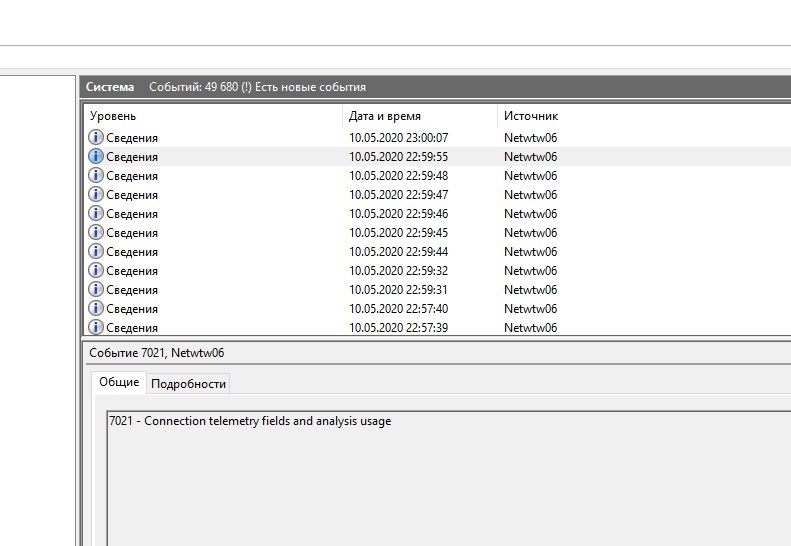Click info icon of the 22:59:45 event
The image size is (791, 546).
coord(95,233)
